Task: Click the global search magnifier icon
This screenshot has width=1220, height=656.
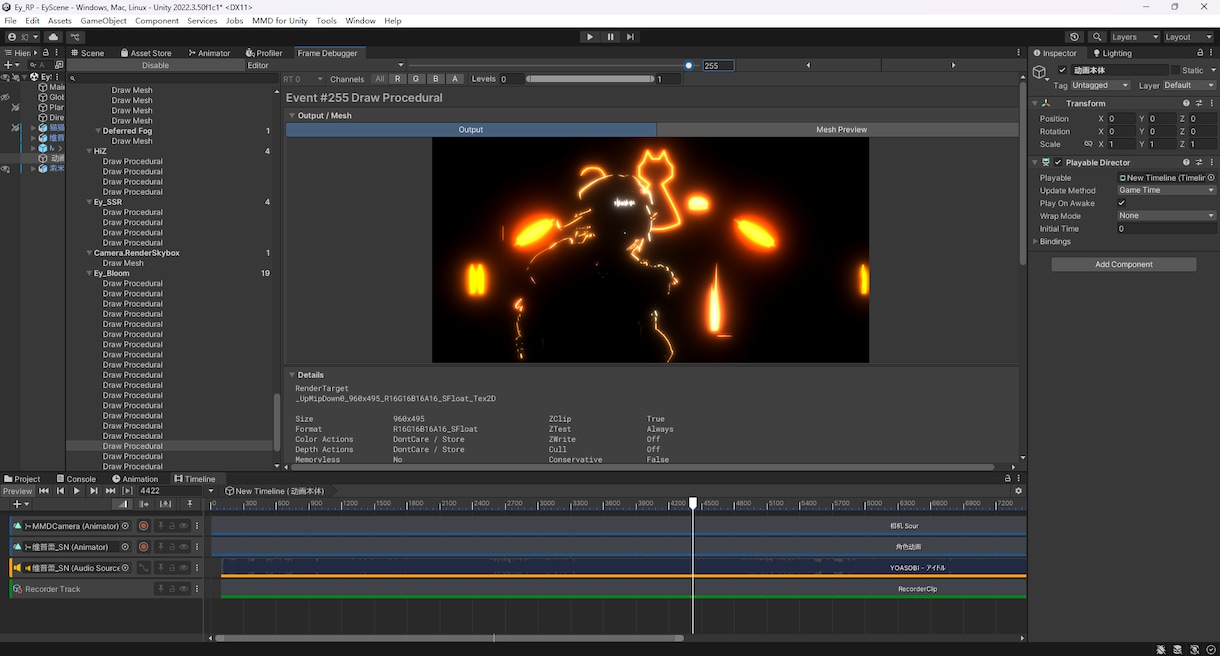Action: click(1098, 37)
